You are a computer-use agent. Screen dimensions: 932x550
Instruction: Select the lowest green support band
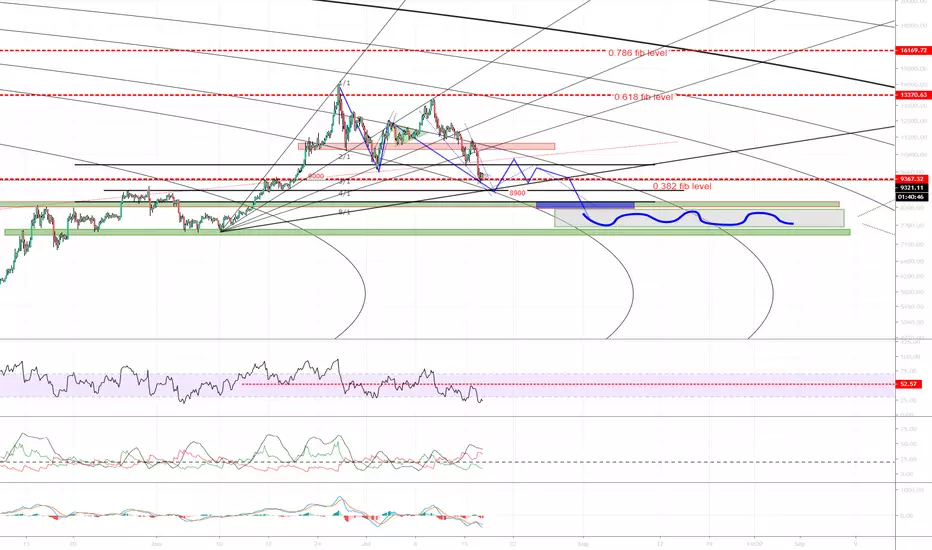click(427, 232)
